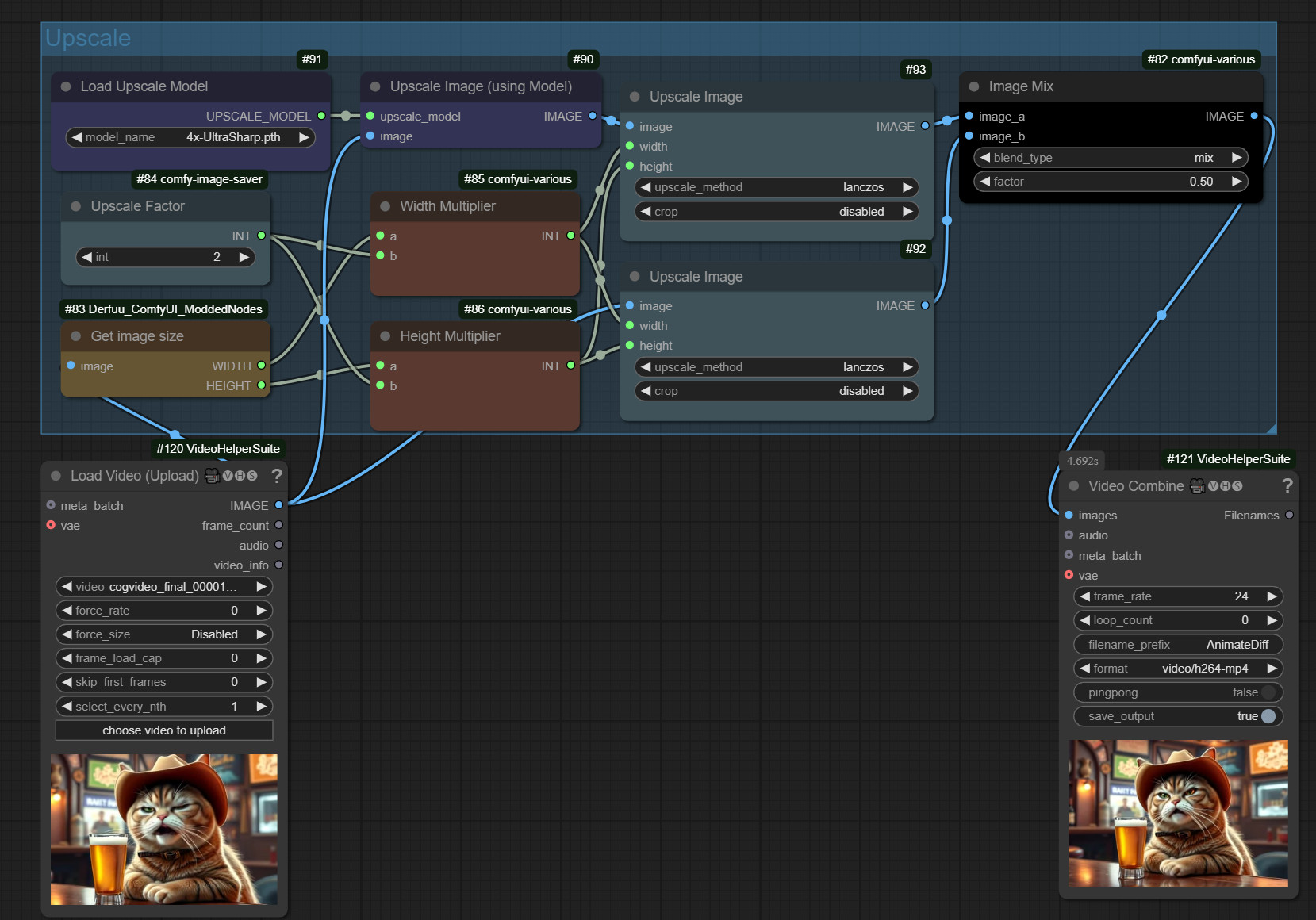Open the video file selector cogvideo_final
Screen dimensions: 1316x920
coord(164,587)
